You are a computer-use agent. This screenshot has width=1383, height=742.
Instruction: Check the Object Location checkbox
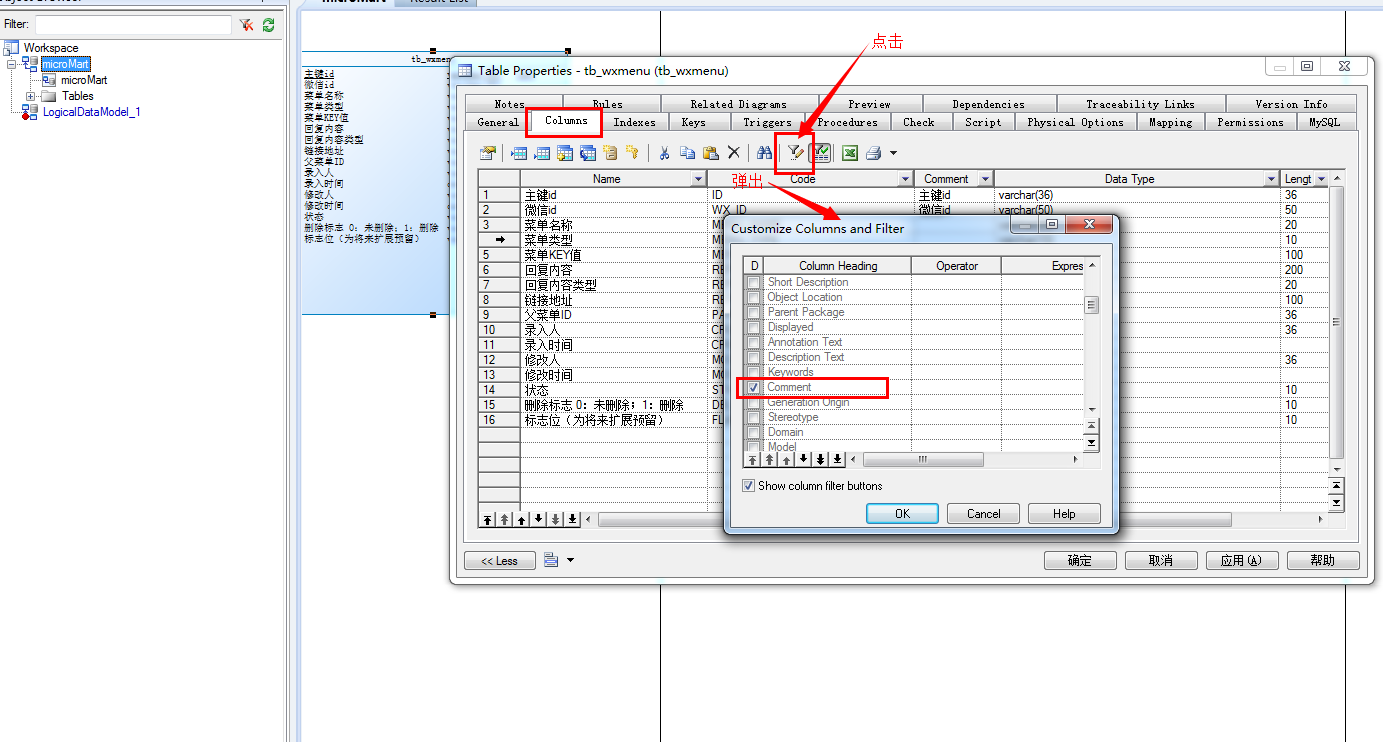[754, 298]
